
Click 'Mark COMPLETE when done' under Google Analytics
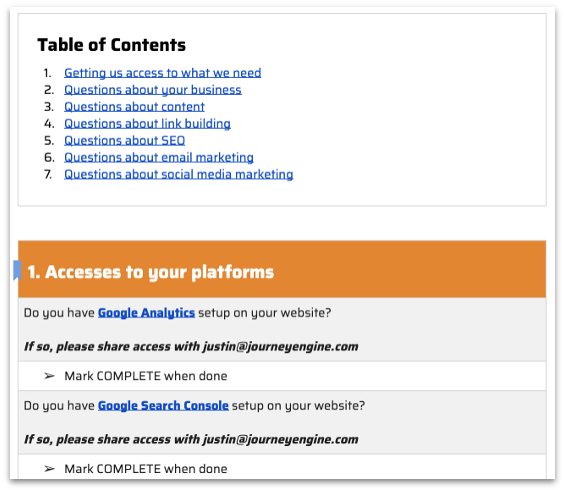(146, 376)
